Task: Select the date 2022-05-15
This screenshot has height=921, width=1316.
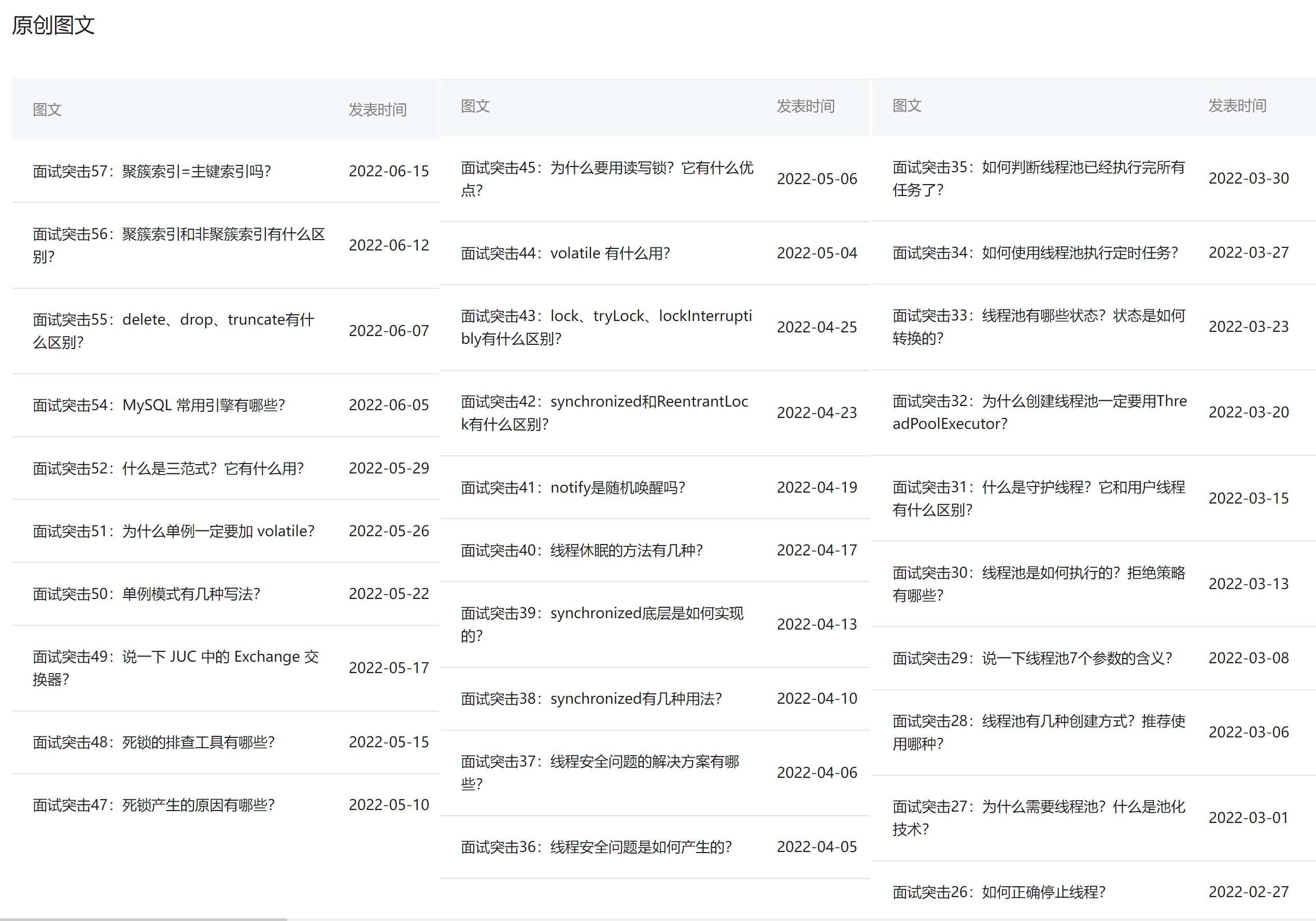Action: (389, 742)
